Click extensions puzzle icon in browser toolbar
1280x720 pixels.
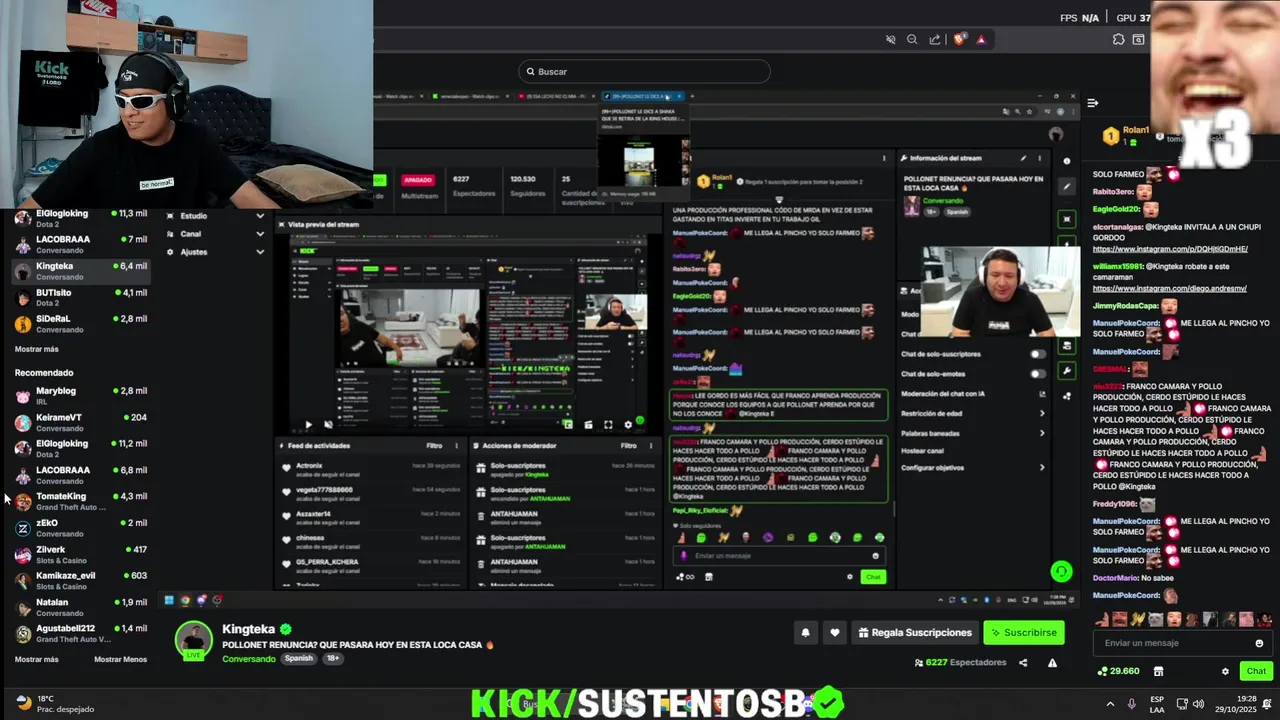(1118, 39)
